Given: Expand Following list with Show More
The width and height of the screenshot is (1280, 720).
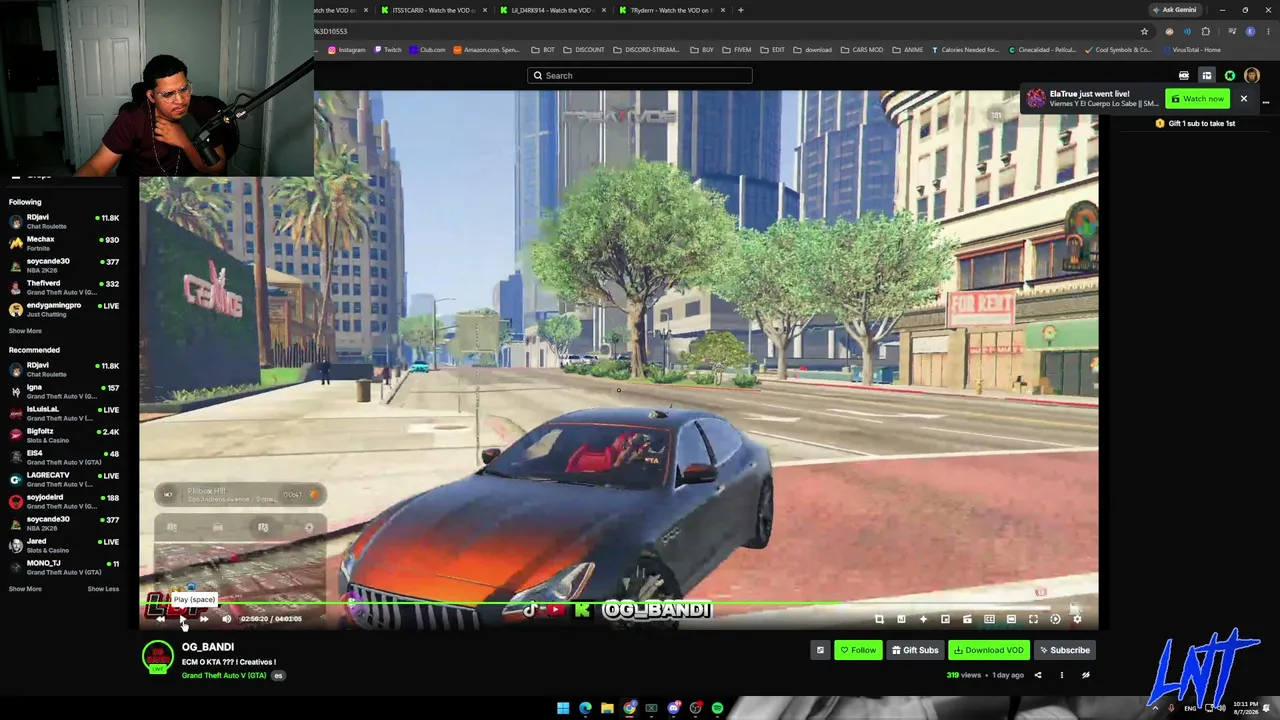Looking at the screenshot, I should [x=25, y=331].
